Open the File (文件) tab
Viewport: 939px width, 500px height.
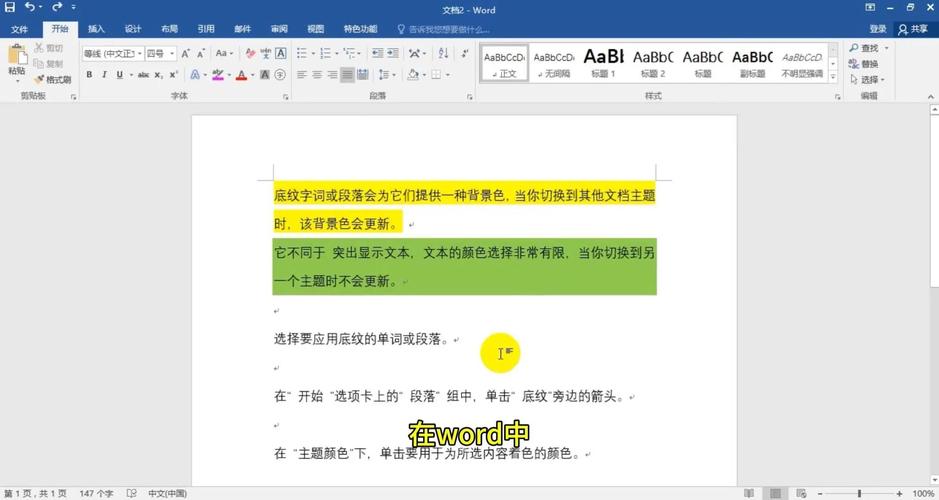[x=19, y=29]
